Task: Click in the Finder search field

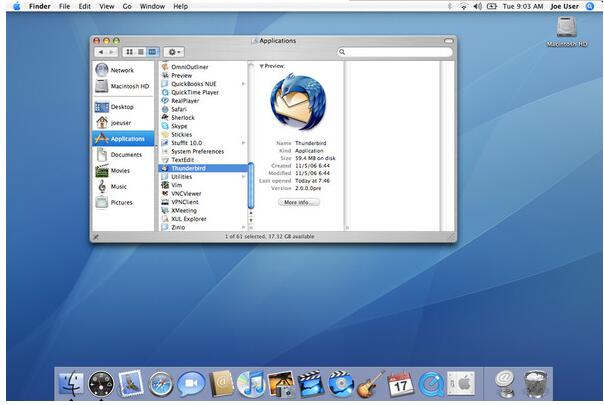Action: [x=395, y=51]
